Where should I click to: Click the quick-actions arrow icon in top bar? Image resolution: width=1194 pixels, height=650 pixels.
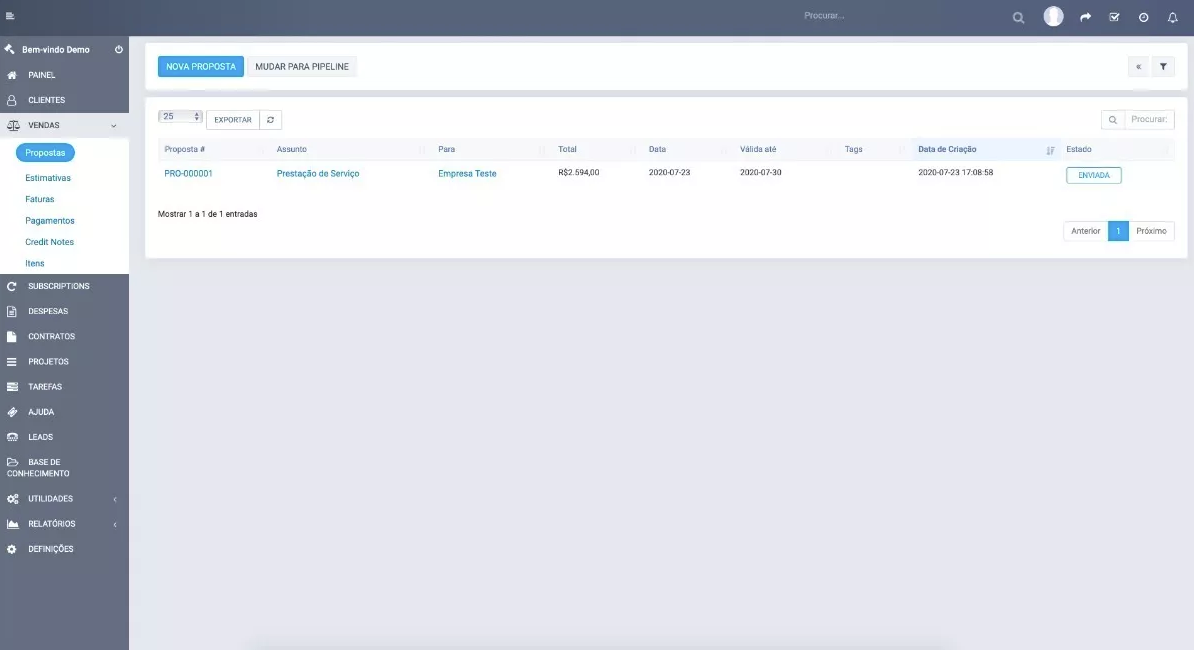[1085, 17]
